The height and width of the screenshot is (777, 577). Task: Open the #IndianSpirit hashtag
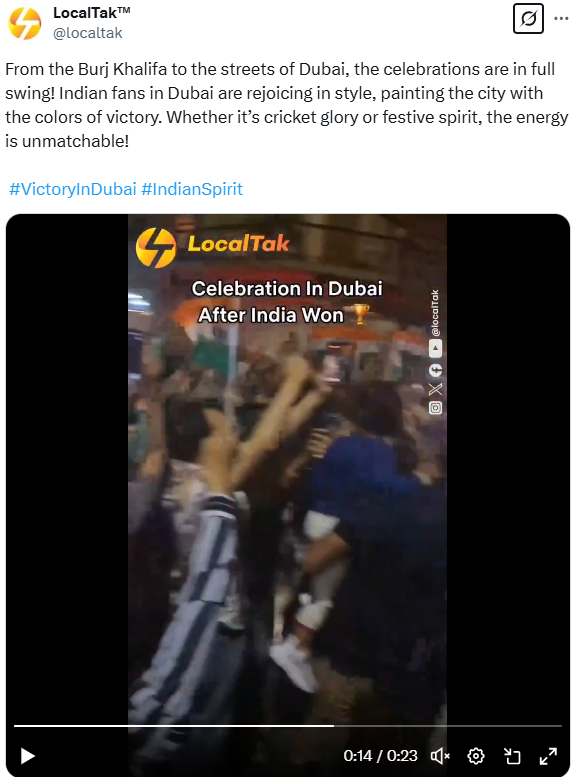(192, 189)
